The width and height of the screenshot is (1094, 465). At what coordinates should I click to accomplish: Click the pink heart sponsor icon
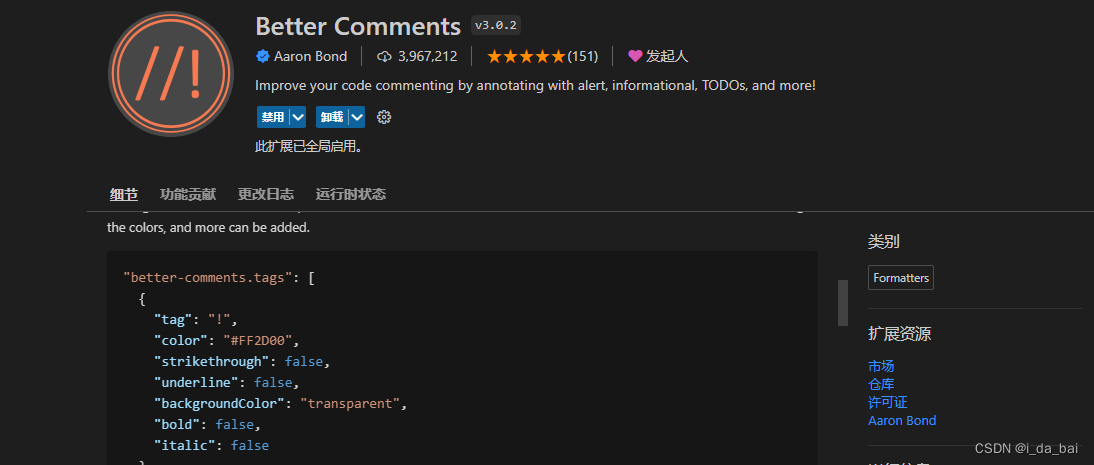635,57
